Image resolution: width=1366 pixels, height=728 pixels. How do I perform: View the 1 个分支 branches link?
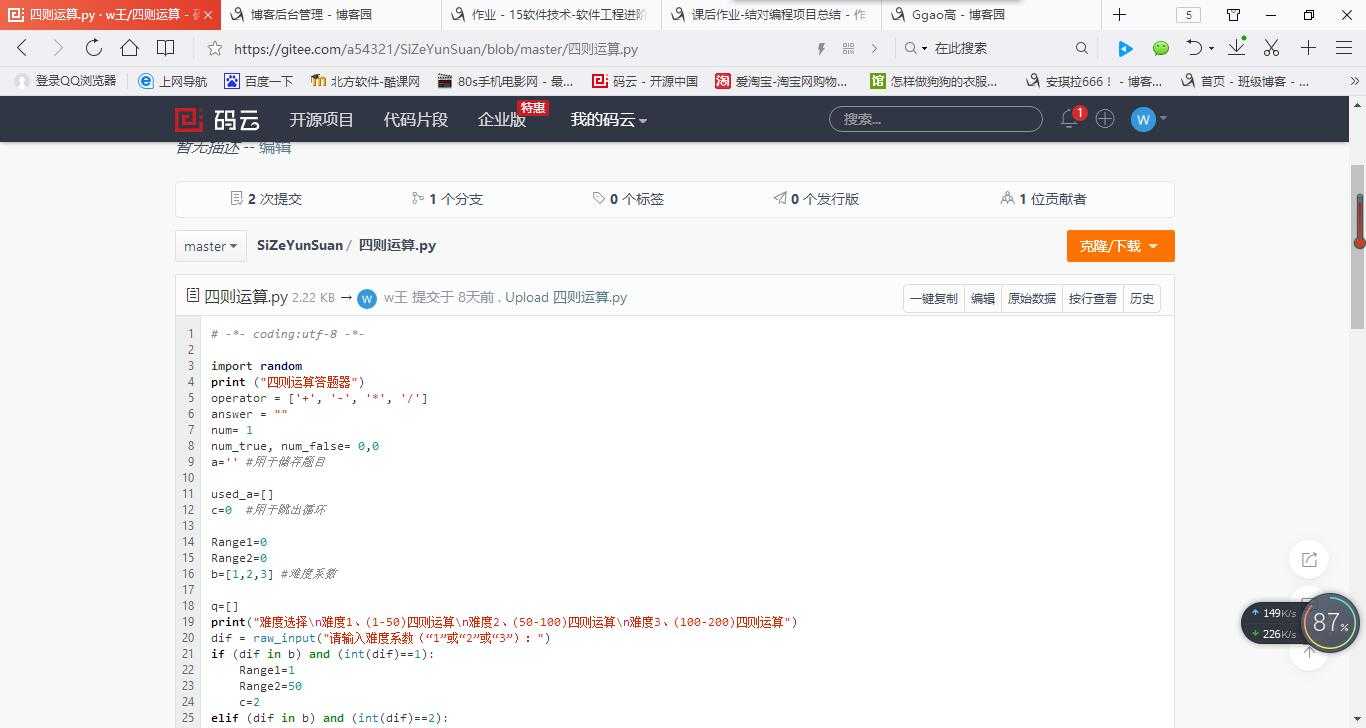coord(447,199)
